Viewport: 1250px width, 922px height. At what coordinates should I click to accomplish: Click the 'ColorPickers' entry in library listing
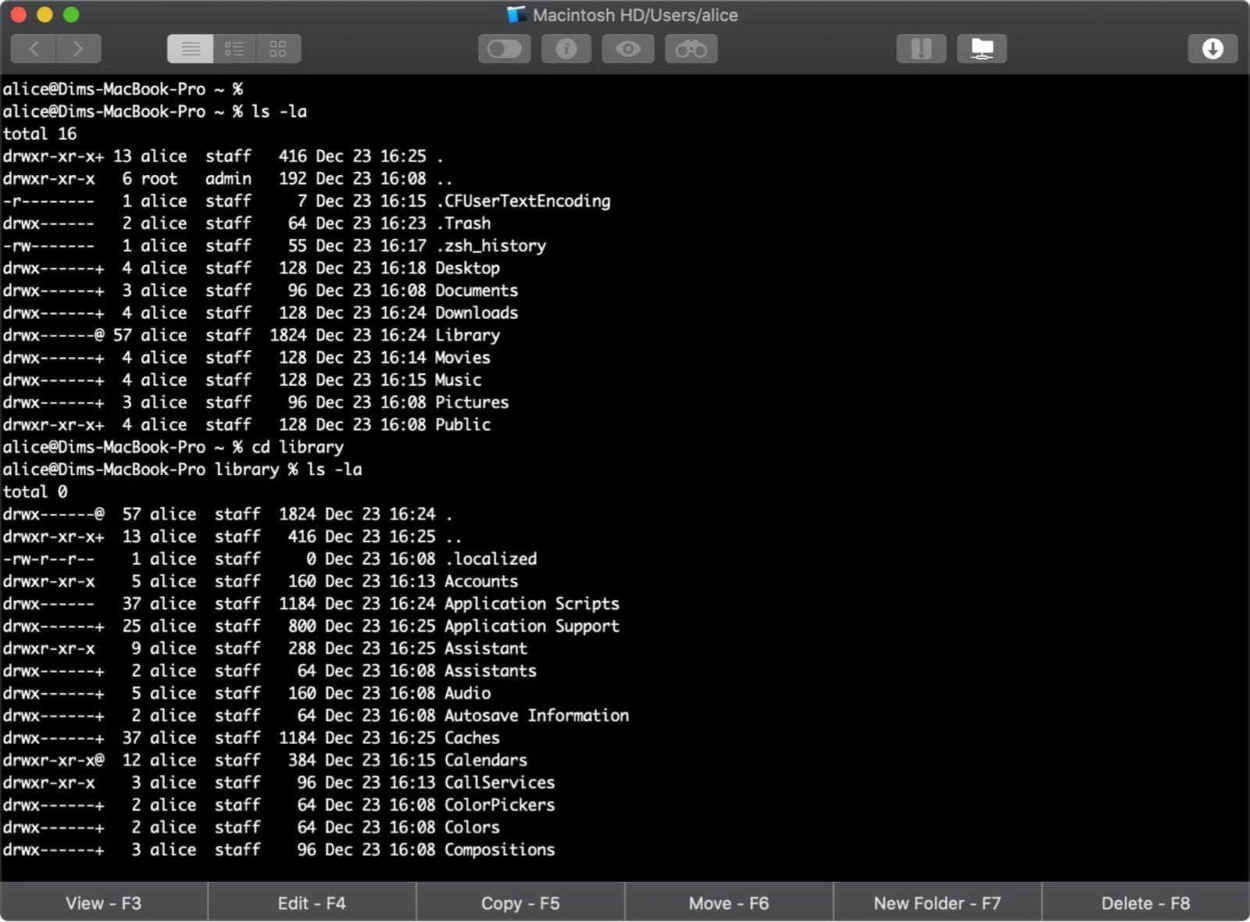[499, 805]
